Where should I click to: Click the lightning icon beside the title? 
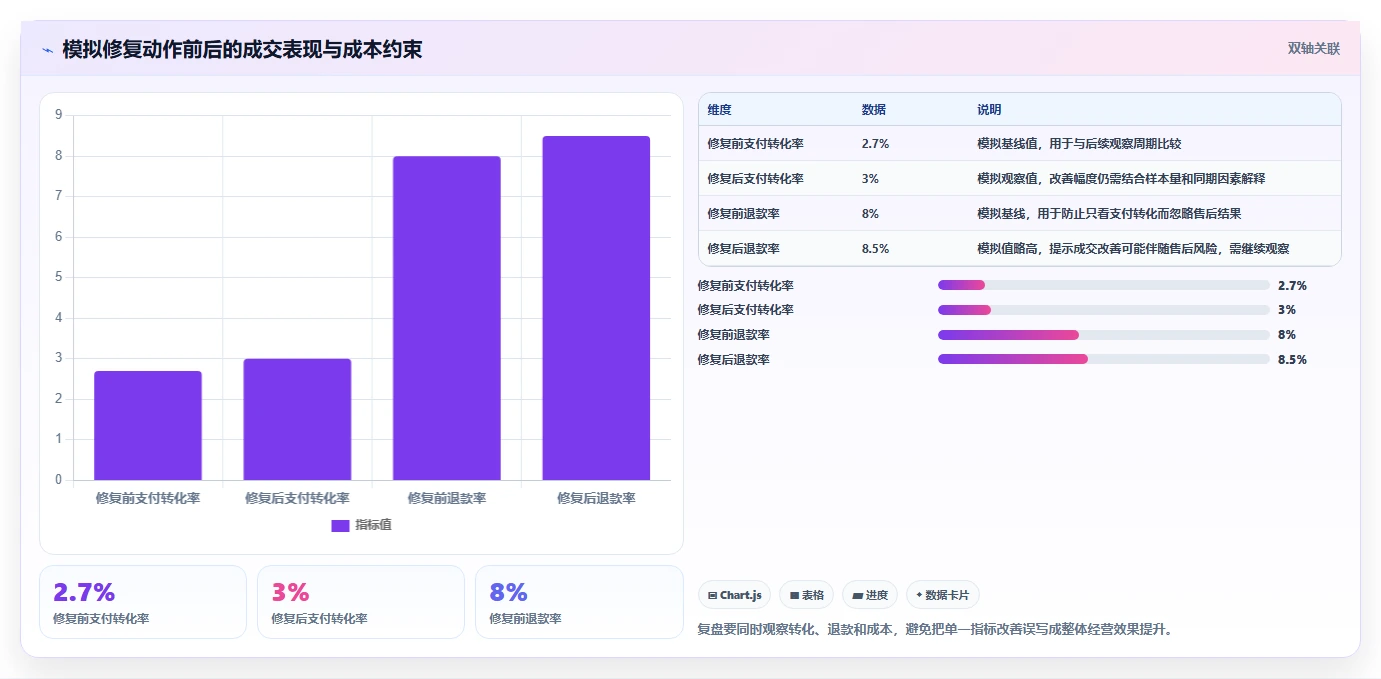click(48, 50)
